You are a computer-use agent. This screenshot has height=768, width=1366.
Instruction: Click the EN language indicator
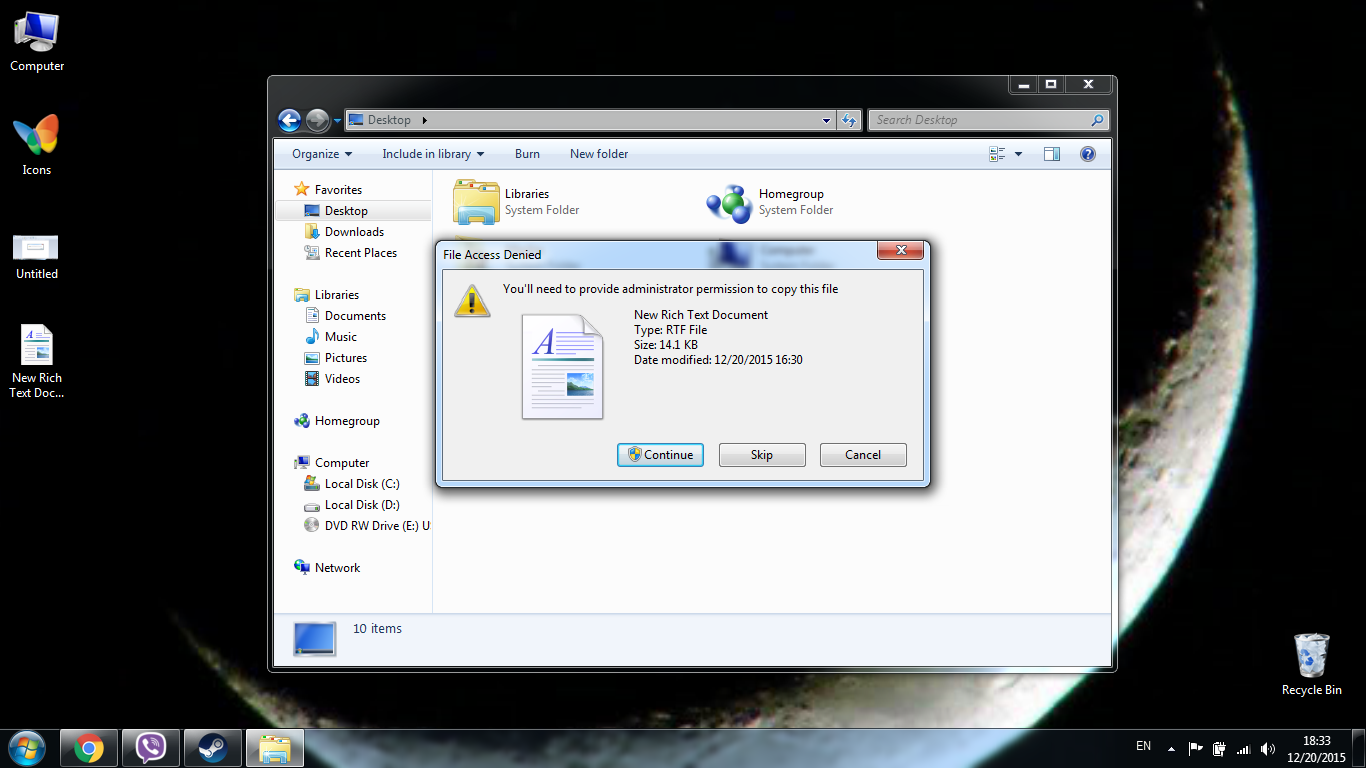1144,747
